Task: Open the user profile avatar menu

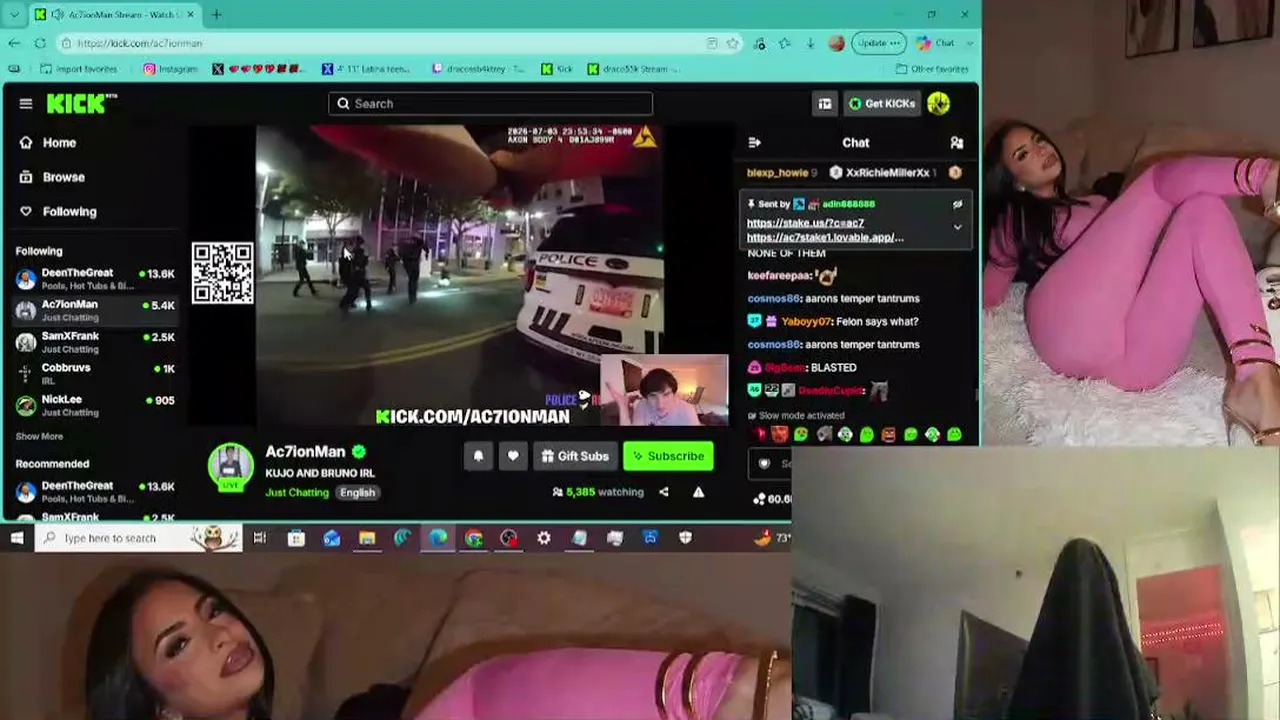Action: tap(938, 103)
